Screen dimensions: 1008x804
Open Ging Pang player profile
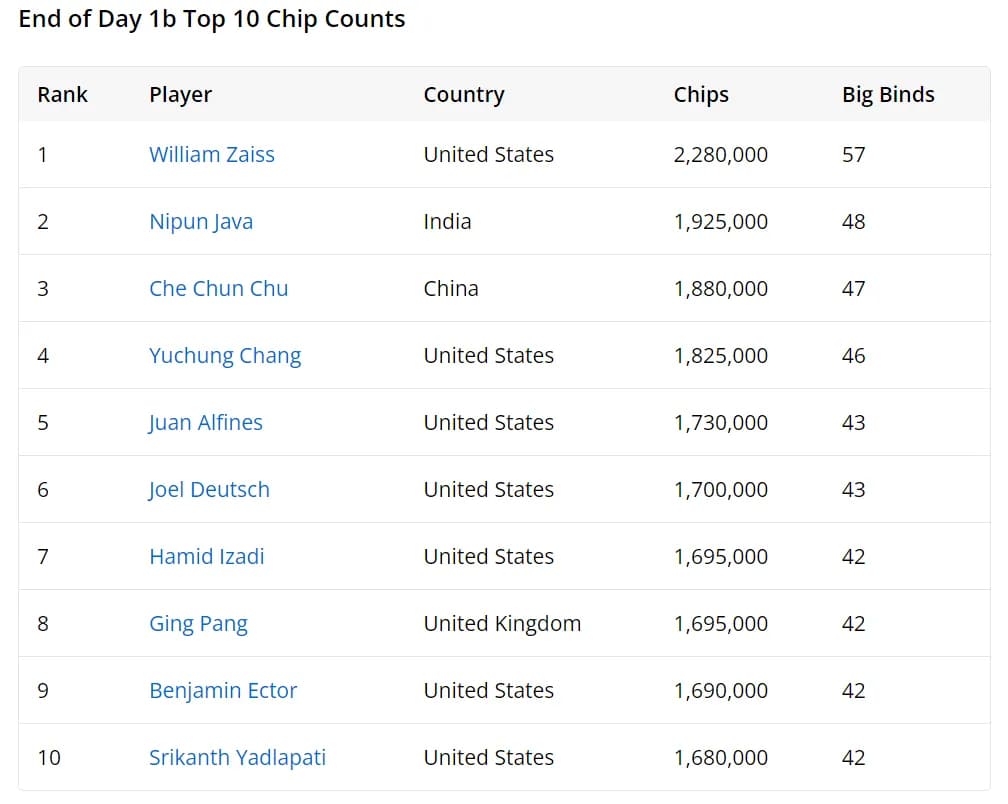point(198,624)
